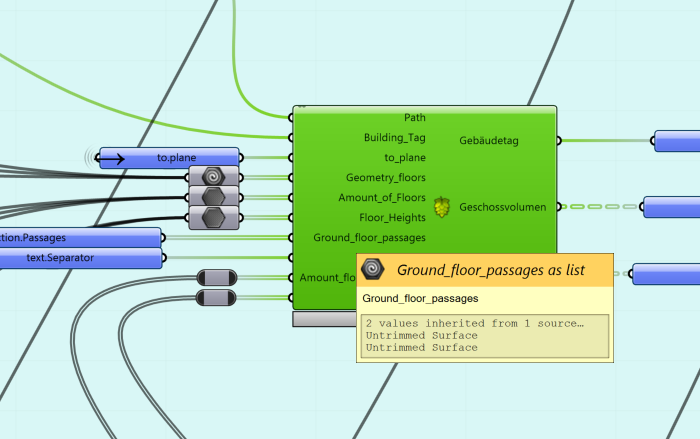This screenshot has width=700, height=439.
Task: Select the Passages blue parameter
Action: click(x=81, y=238)
